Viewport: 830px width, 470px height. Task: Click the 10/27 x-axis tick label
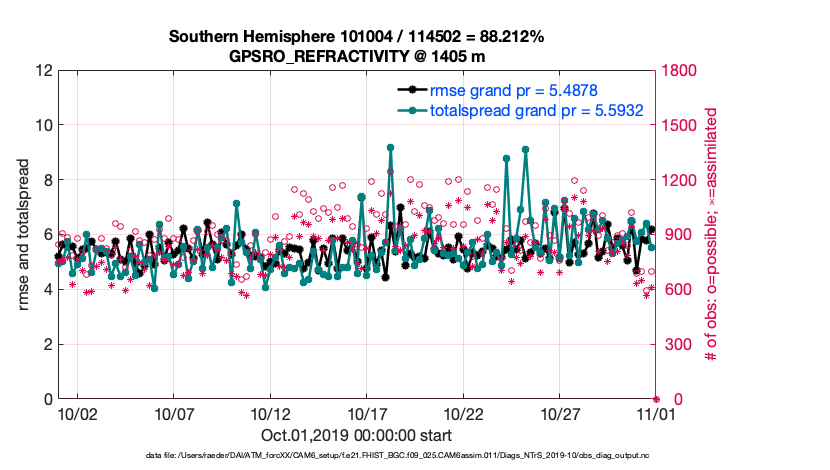560,413
